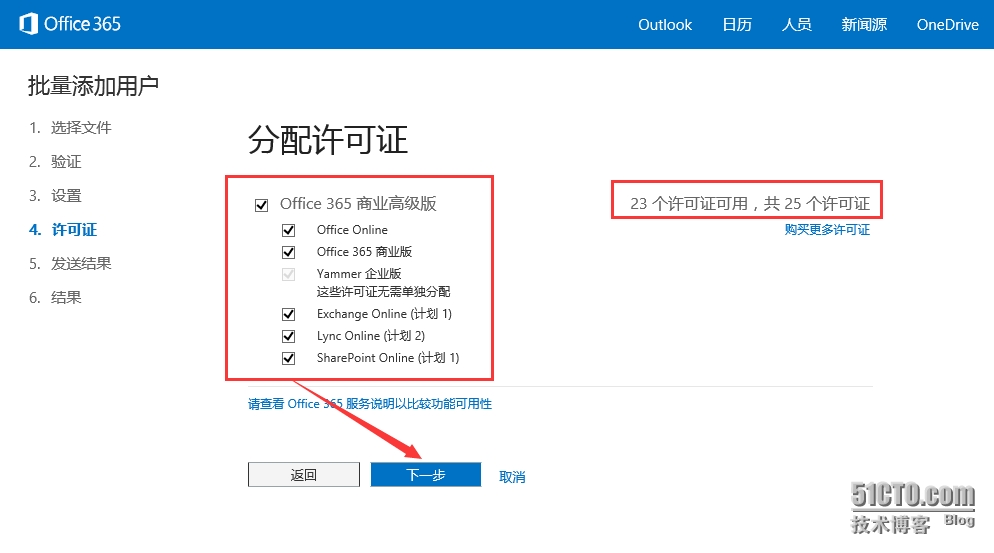
Task: Select step 3 设置 in the wizard list
Action: [66, 196]
